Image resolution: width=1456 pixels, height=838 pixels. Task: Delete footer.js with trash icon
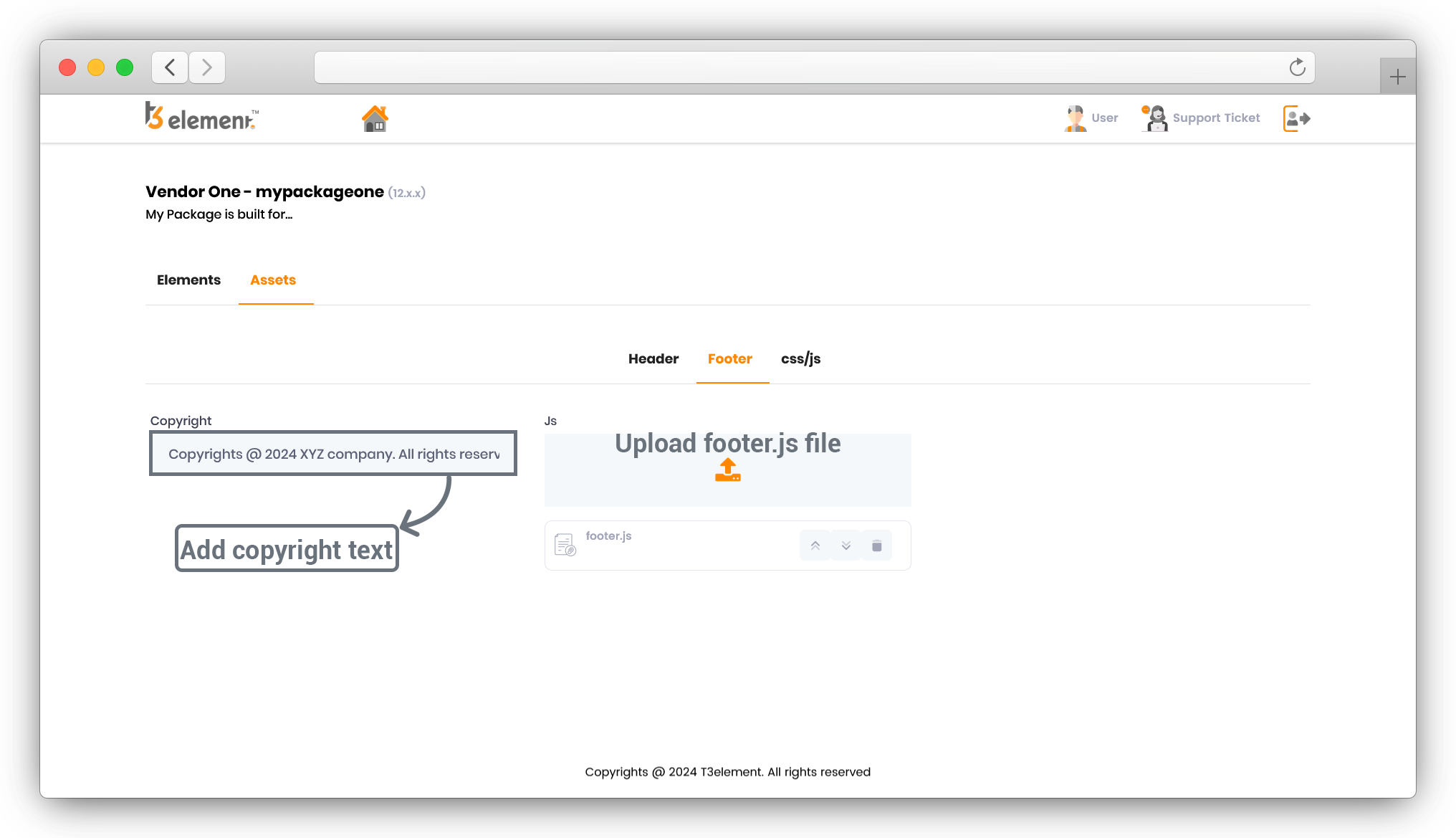point(876,546)
